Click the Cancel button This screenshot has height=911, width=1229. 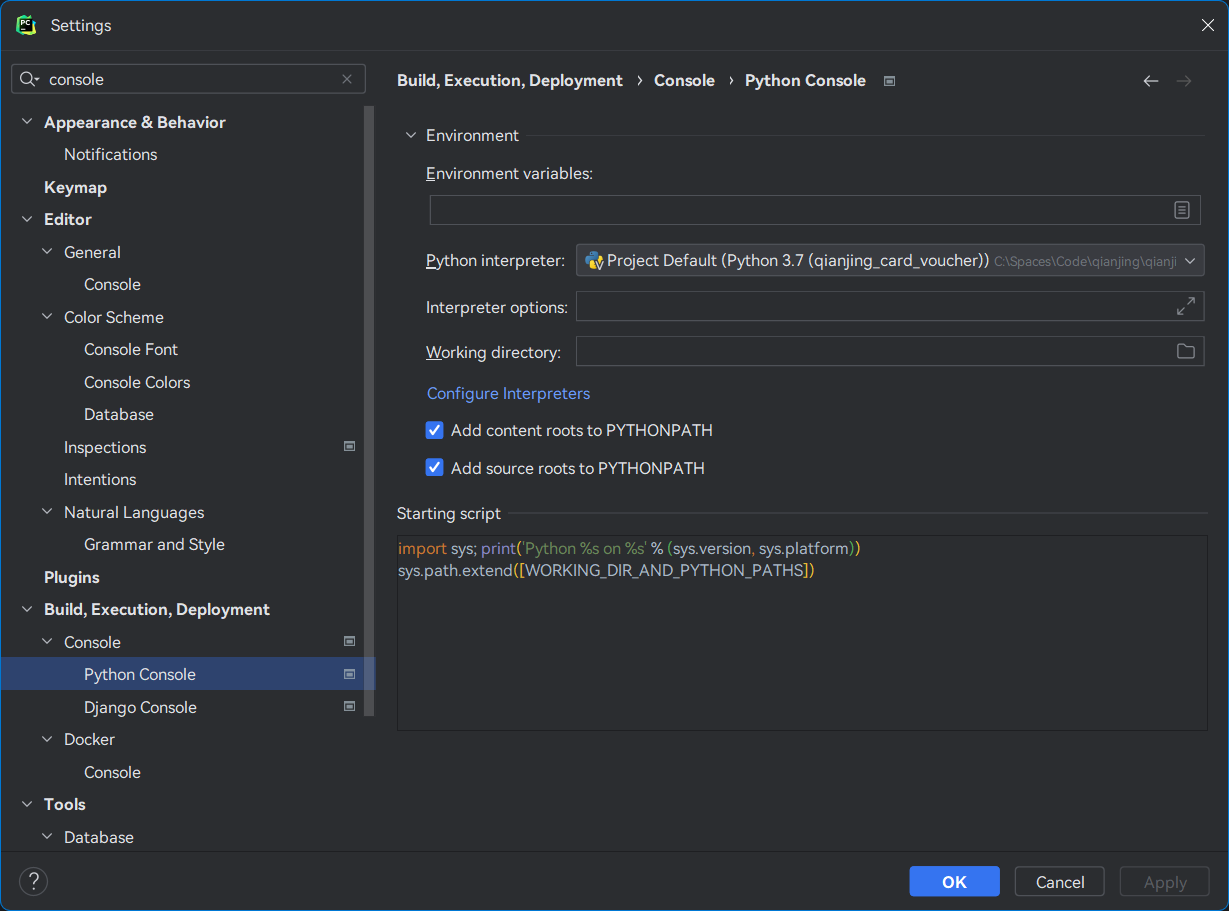click(x=1060, y=881)
